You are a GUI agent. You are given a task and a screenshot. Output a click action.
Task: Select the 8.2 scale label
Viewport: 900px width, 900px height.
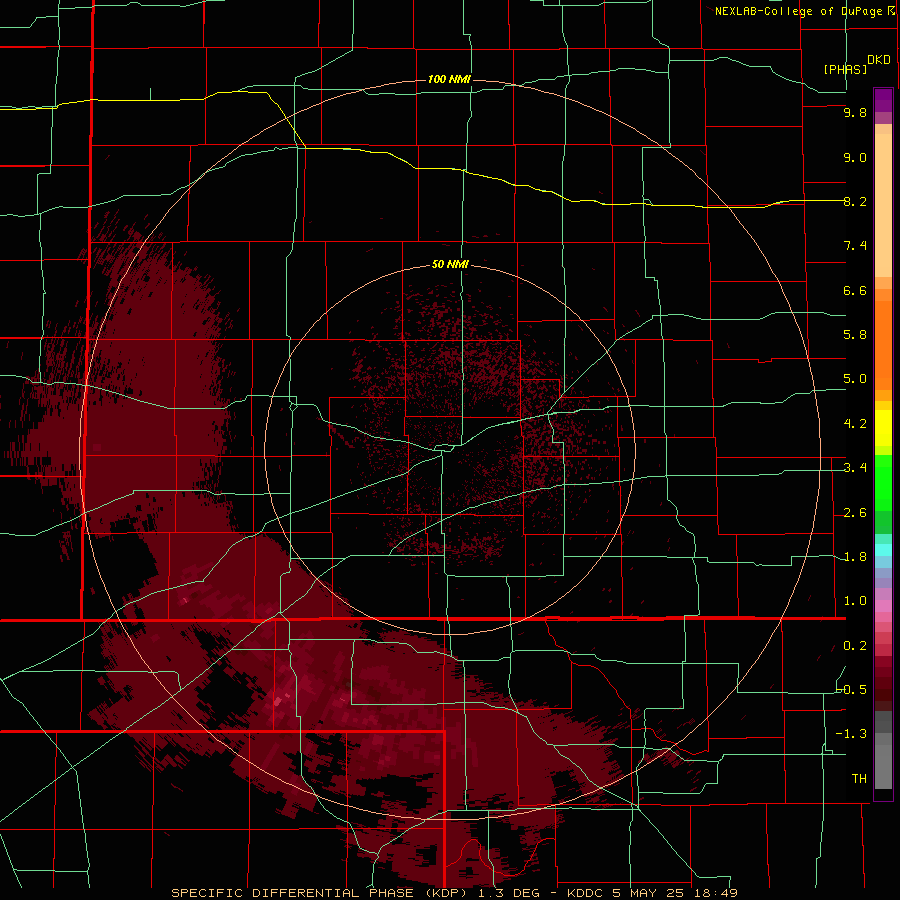coord(855,201)
